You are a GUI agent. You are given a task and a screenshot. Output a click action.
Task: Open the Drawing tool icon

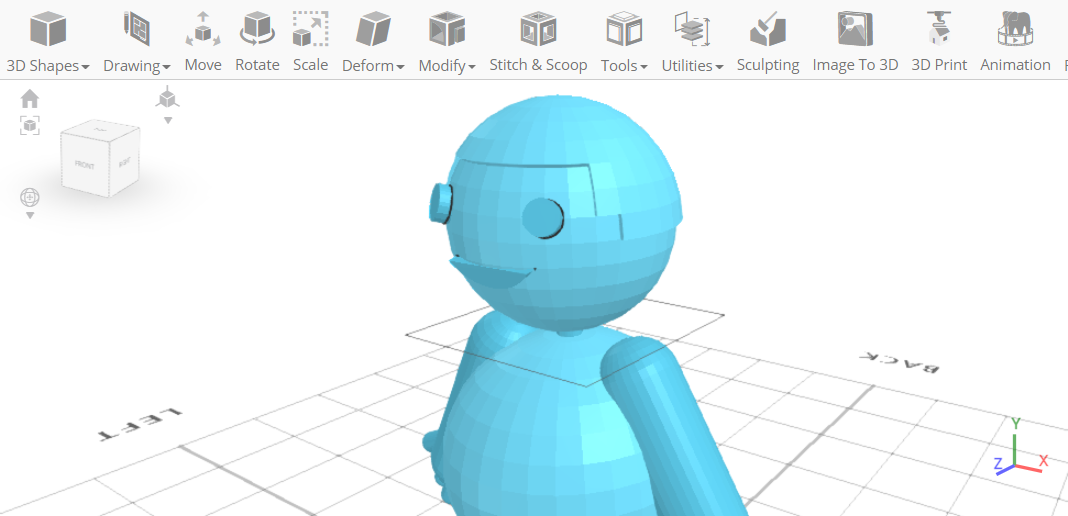tap(136, 29)
